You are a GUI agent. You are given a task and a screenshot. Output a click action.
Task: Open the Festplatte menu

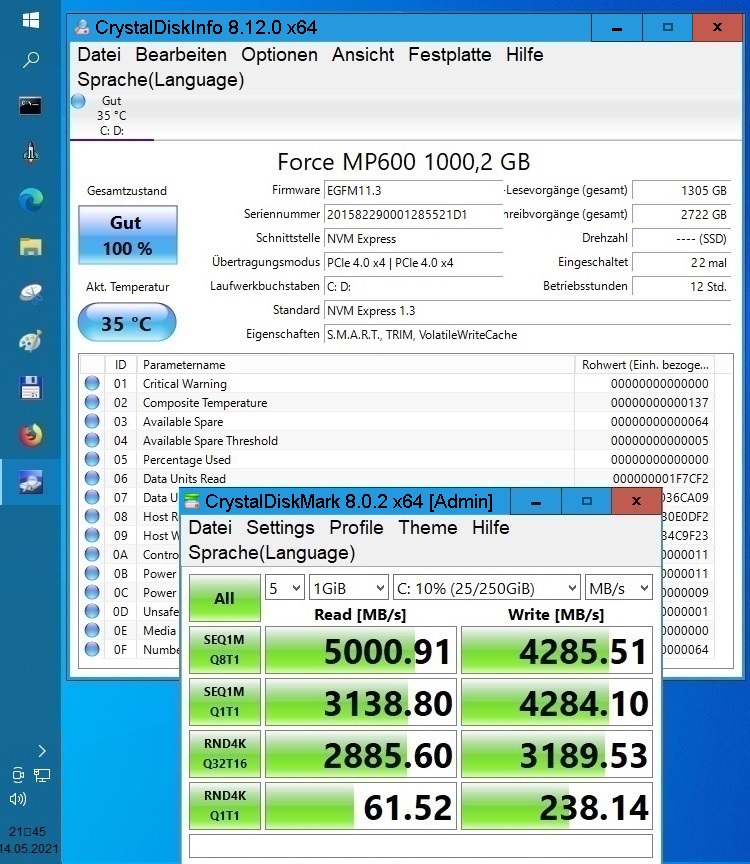pyautogui.click(x=450, y=55)
